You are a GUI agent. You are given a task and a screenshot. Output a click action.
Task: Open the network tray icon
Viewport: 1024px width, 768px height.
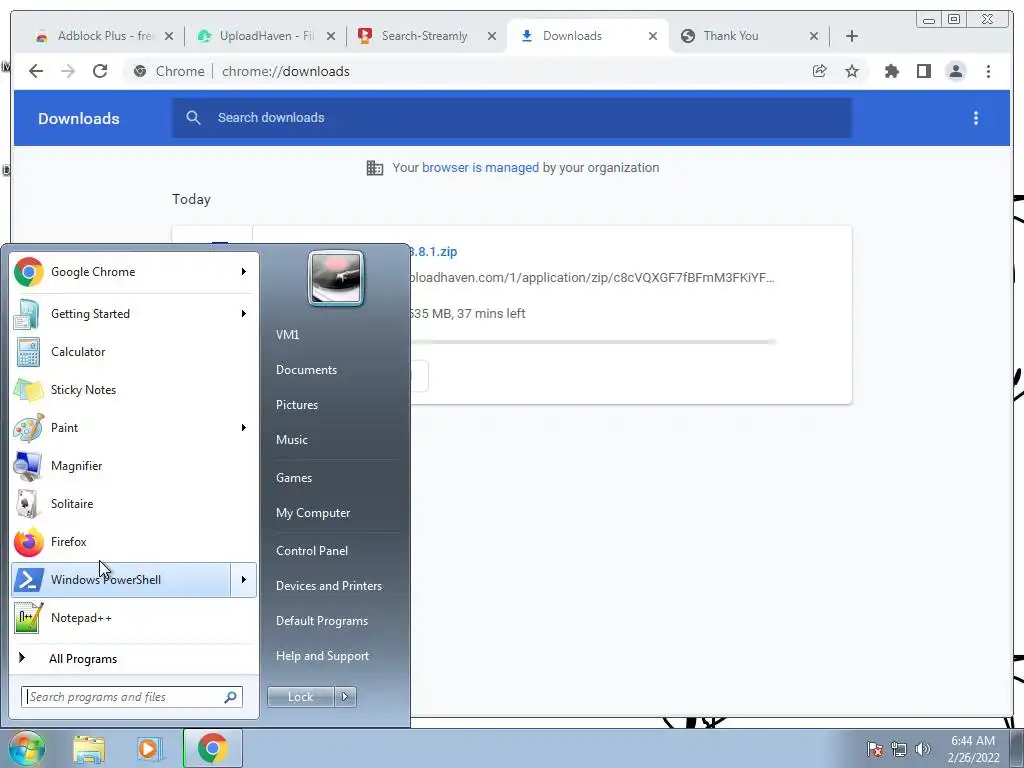click(899, 749)
